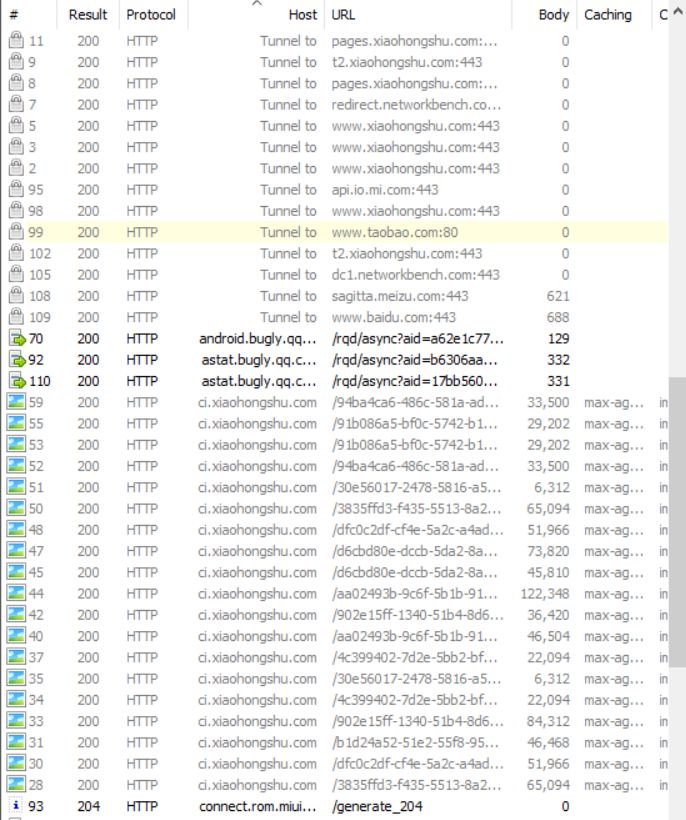Click the image icon of session 55
Viewport: 686px width, 820px height.
(16, 423)
